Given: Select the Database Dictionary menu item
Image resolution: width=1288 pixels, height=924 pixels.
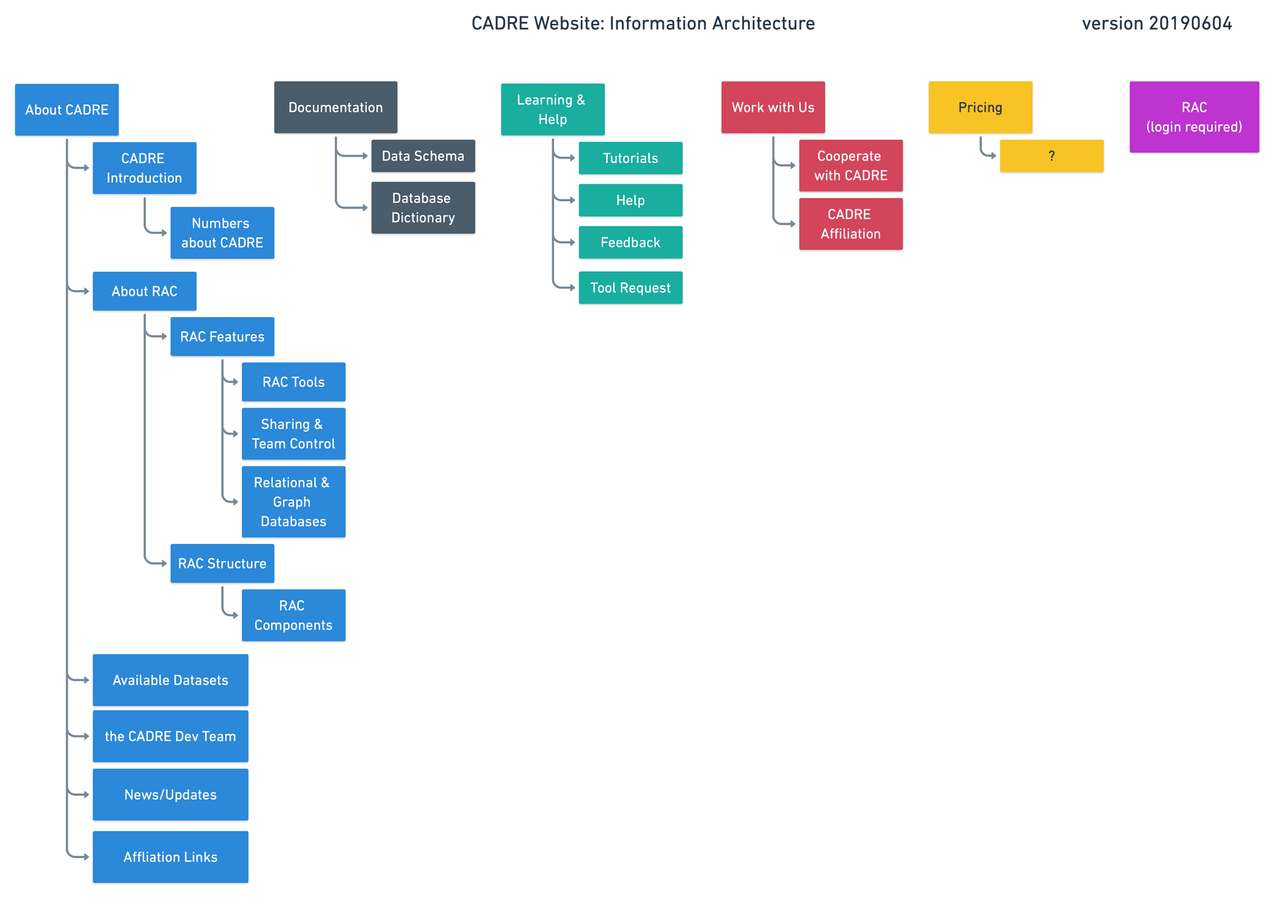Looking at the screenshot, I should (x=423, y=204).
